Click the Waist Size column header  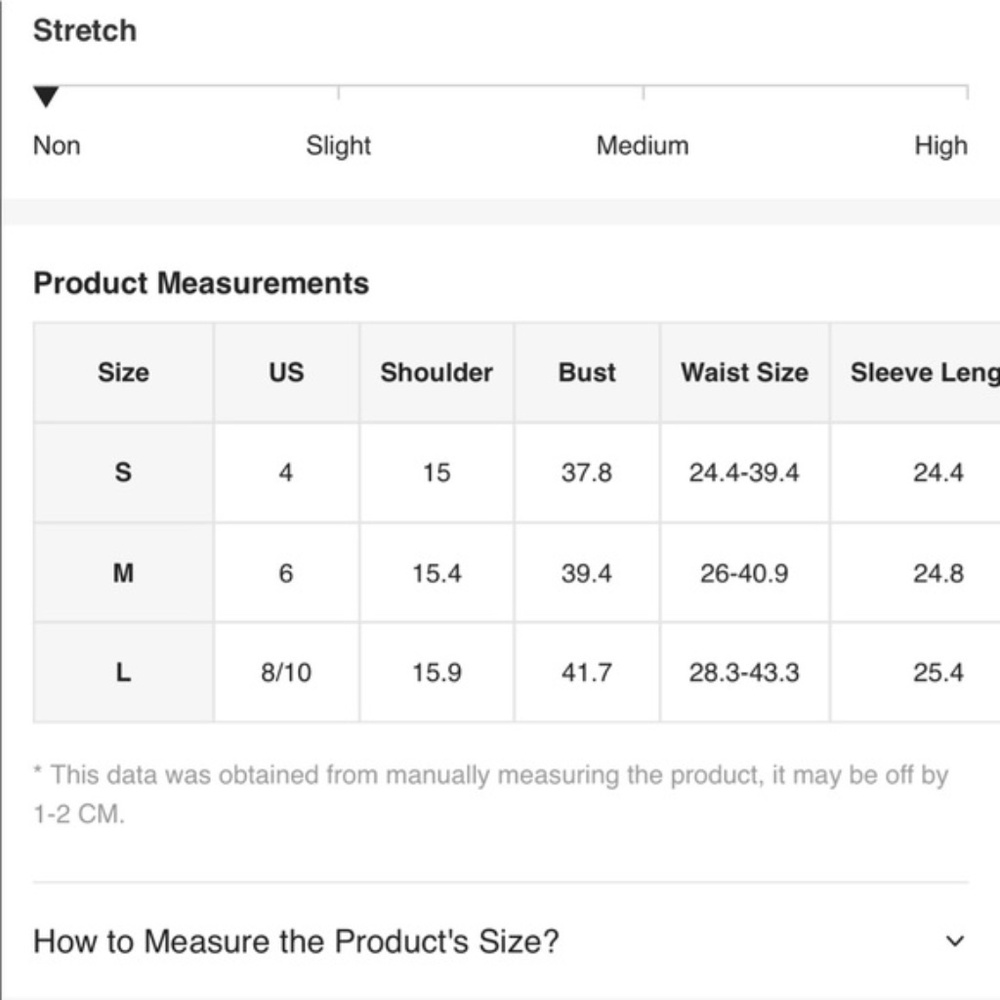tap(745, 372)
